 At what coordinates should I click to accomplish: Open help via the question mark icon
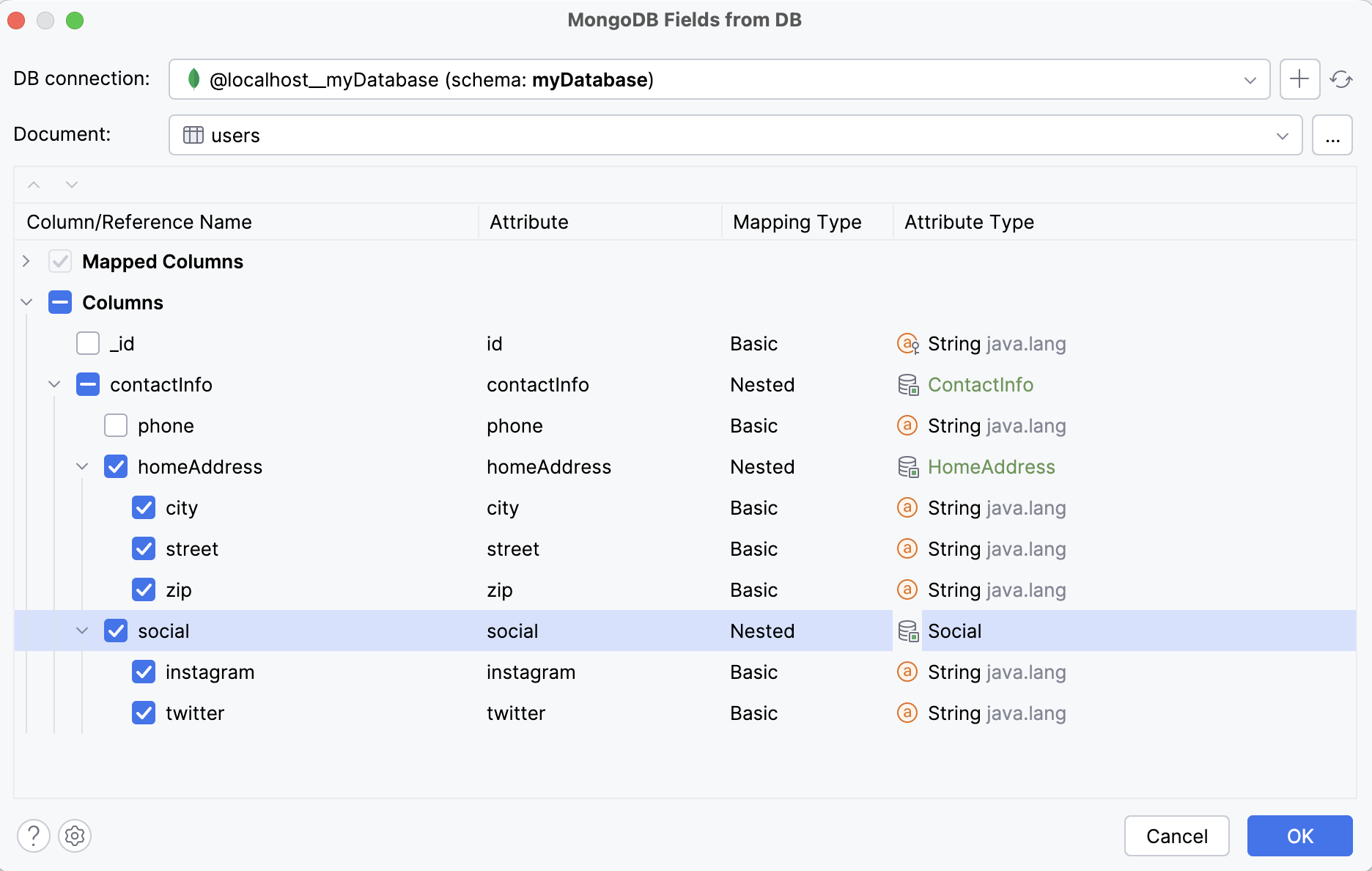(x=33, y=836)
